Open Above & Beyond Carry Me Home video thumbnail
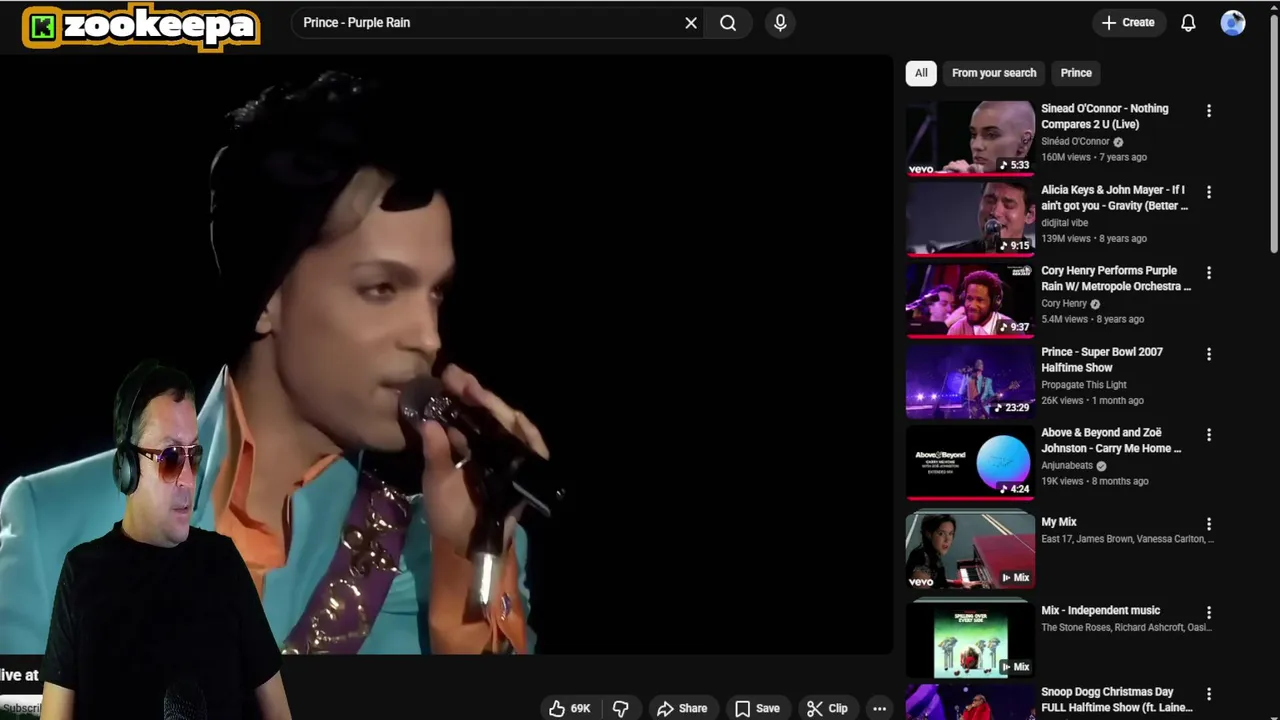Image resolution: width=1280 pixels, height=720 pixels. click(970, 462)
